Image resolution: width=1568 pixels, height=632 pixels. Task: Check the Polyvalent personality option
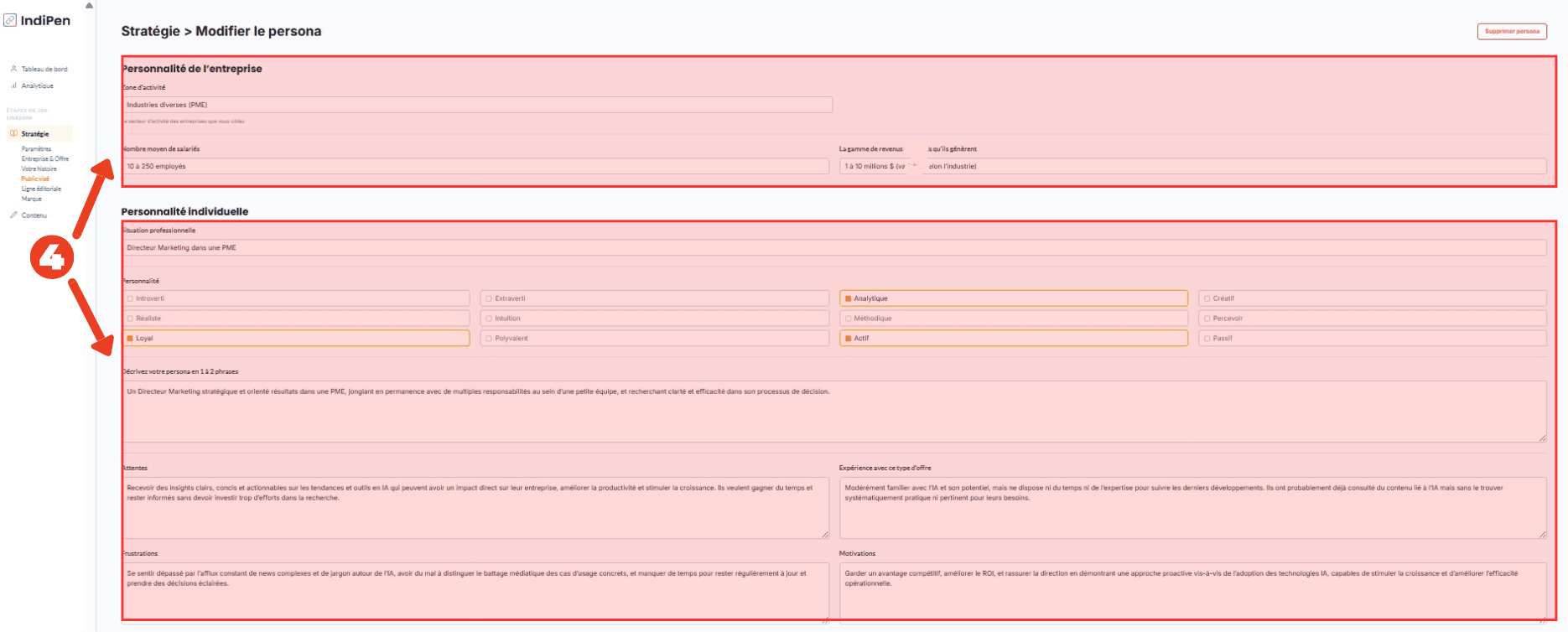click(489, 339)
